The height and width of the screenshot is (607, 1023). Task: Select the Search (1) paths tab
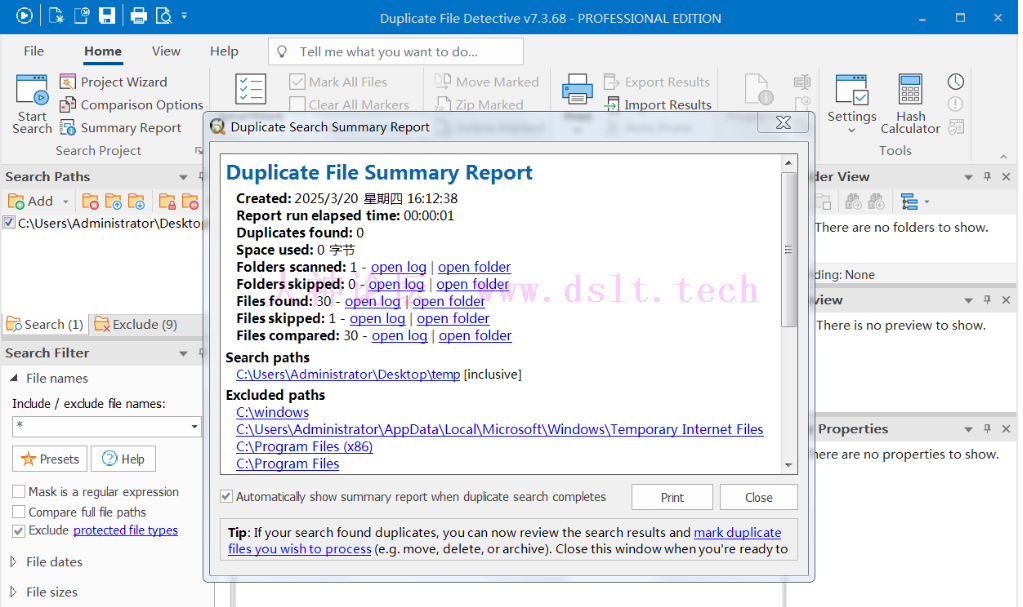45,324
